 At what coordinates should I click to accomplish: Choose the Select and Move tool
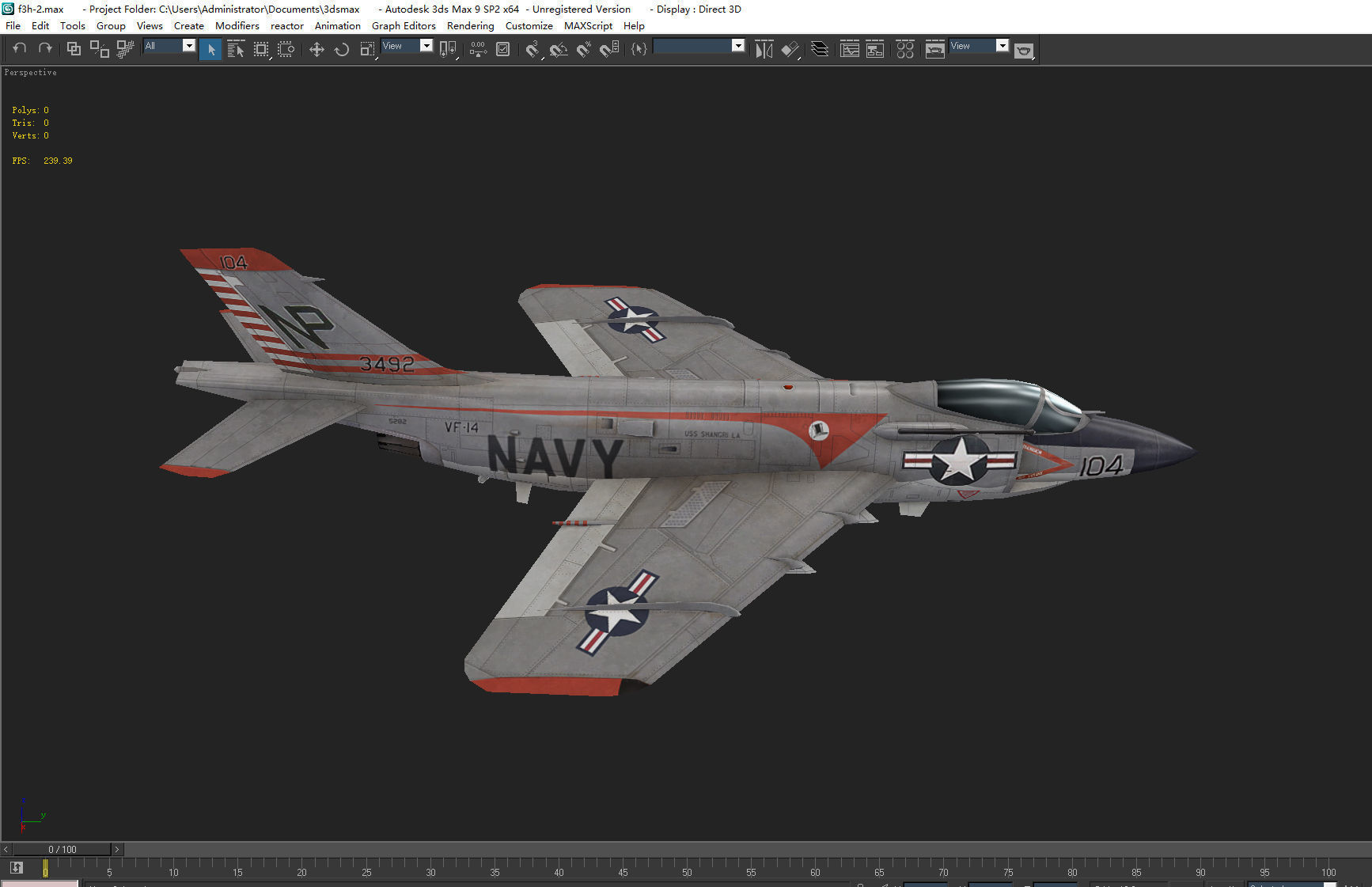tap(316, 49)
